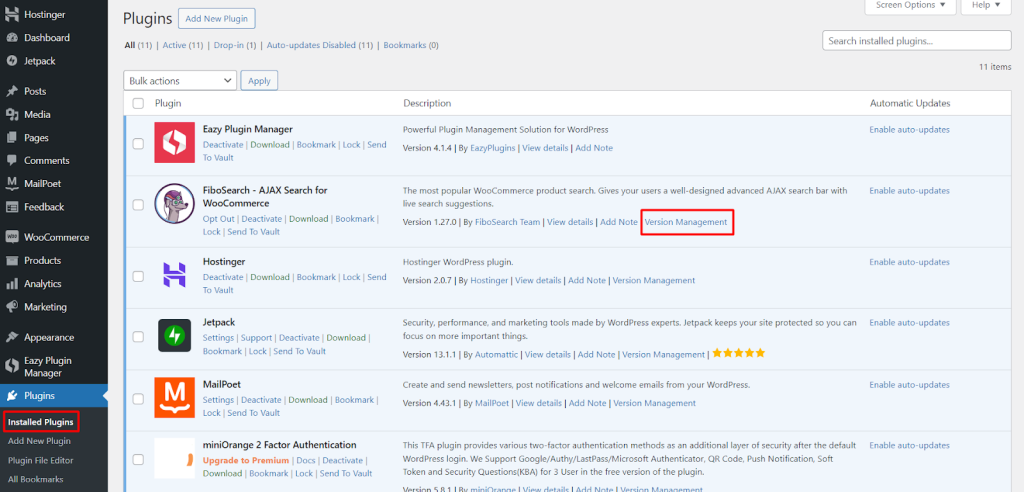Click Opt Out link for FiboSearch
The height and width of the screenshot is (492, 1024).
click(219, 218)
